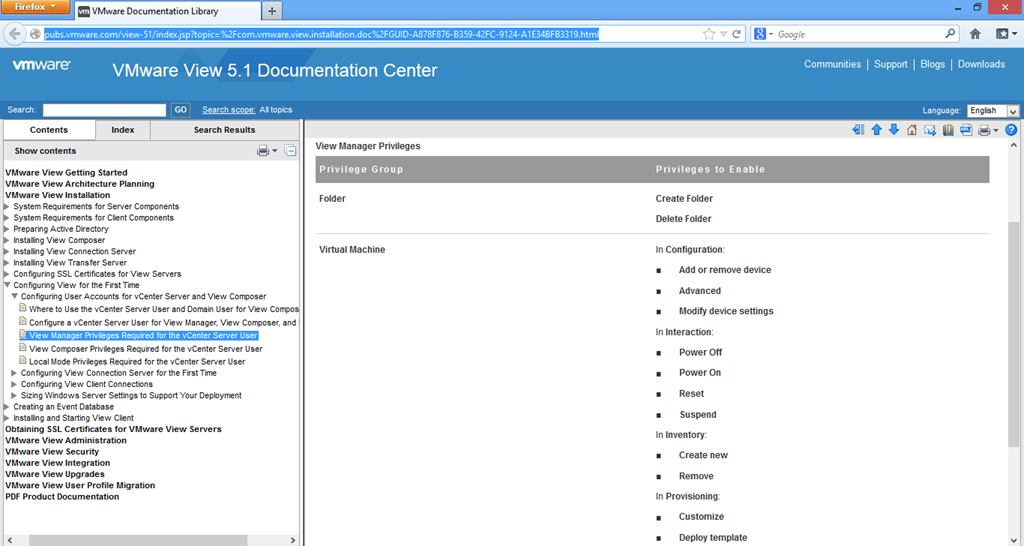
Task: Click the VMware logo
Action: coord(42,65)
